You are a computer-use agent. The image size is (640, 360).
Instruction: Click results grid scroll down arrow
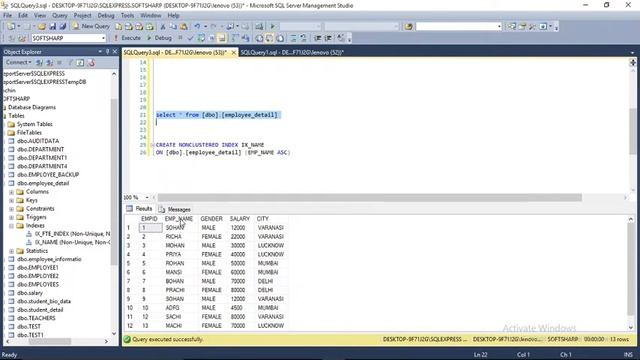point(631,327)
